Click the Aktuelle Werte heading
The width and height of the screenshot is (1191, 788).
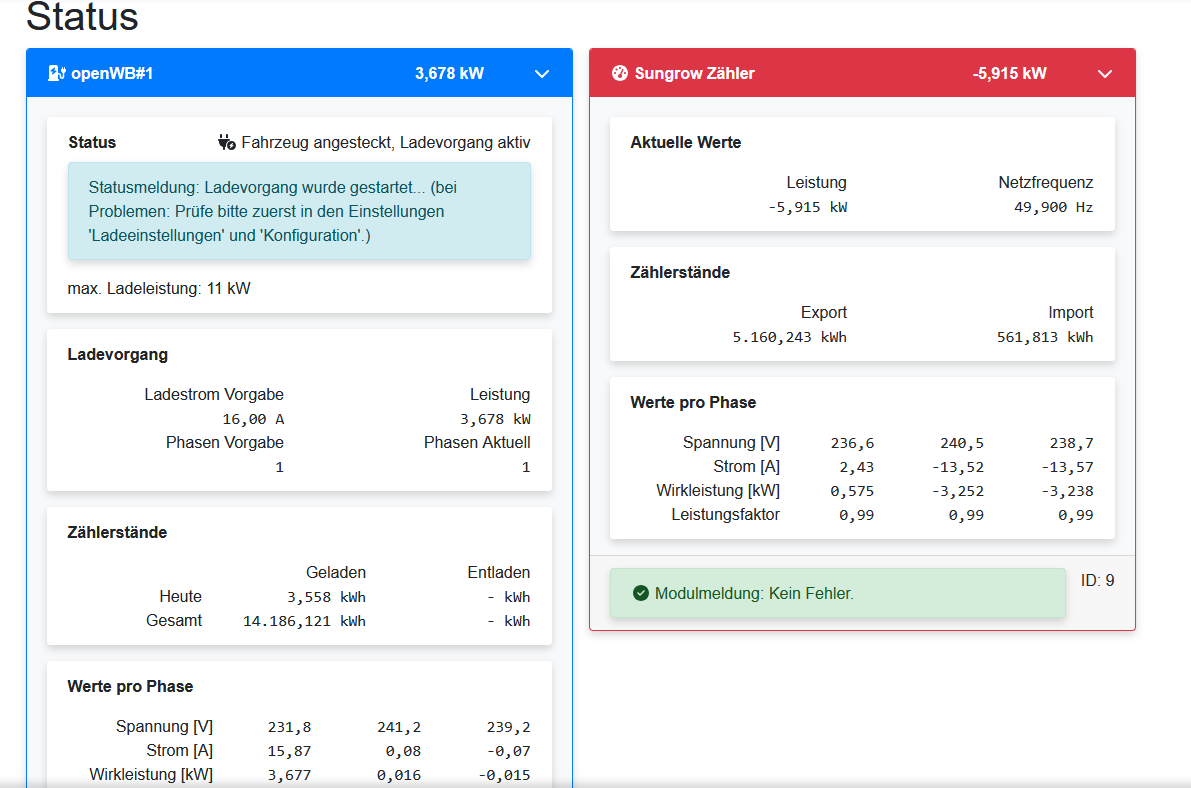pyautogui.click(x=686, y=142)
